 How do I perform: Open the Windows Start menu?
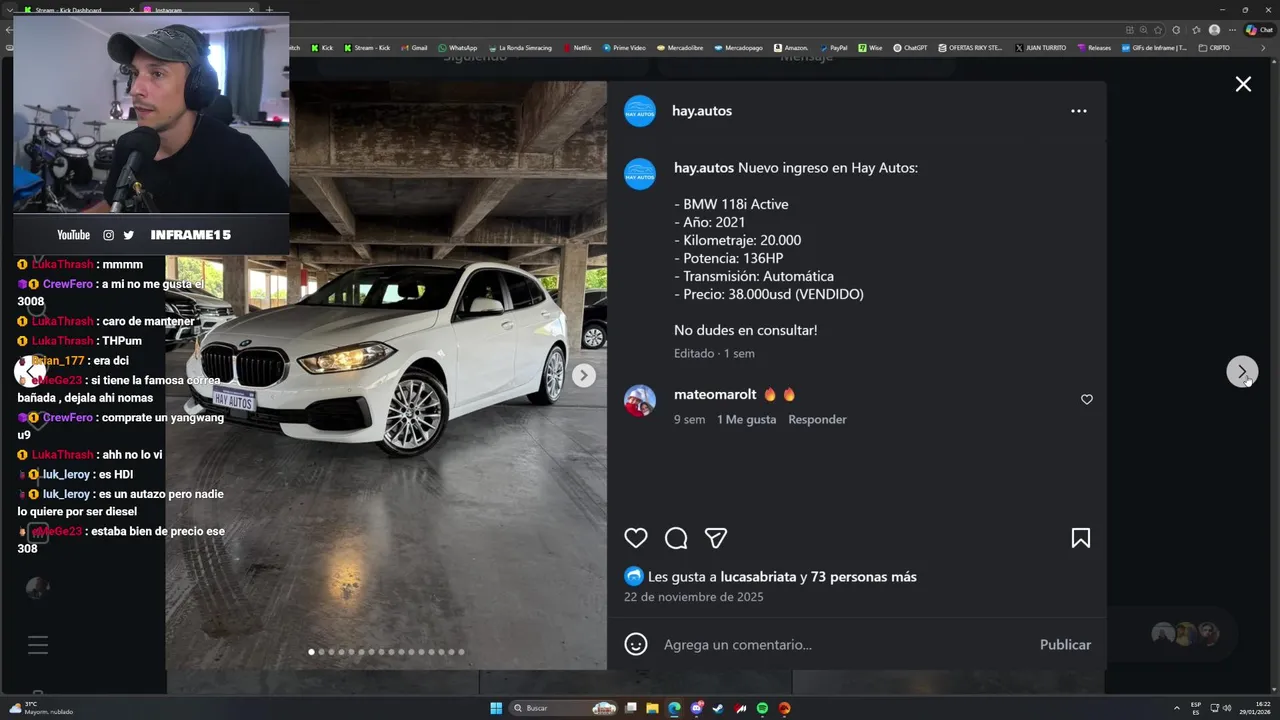496,708
